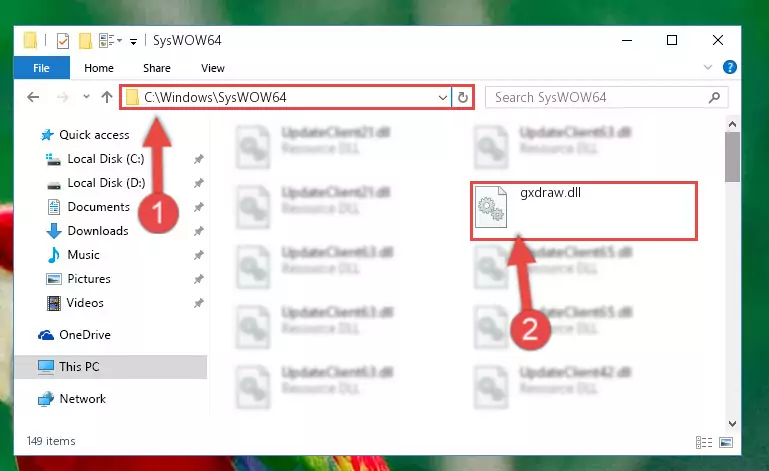
Task: Expand the ribbon with the chevron
Action: click(x=708, y=67)
